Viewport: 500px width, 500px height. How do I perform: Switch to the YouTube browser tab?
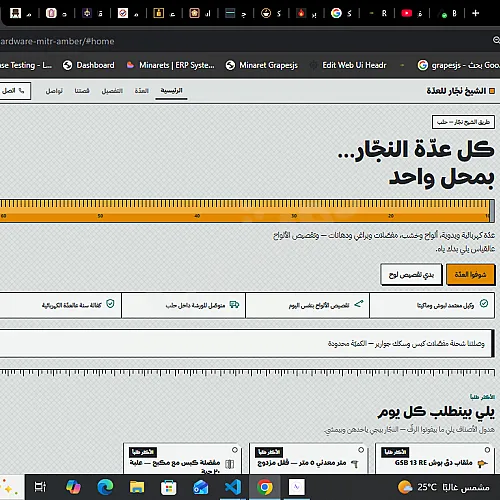pyautogui.click(x=412, y=13)
